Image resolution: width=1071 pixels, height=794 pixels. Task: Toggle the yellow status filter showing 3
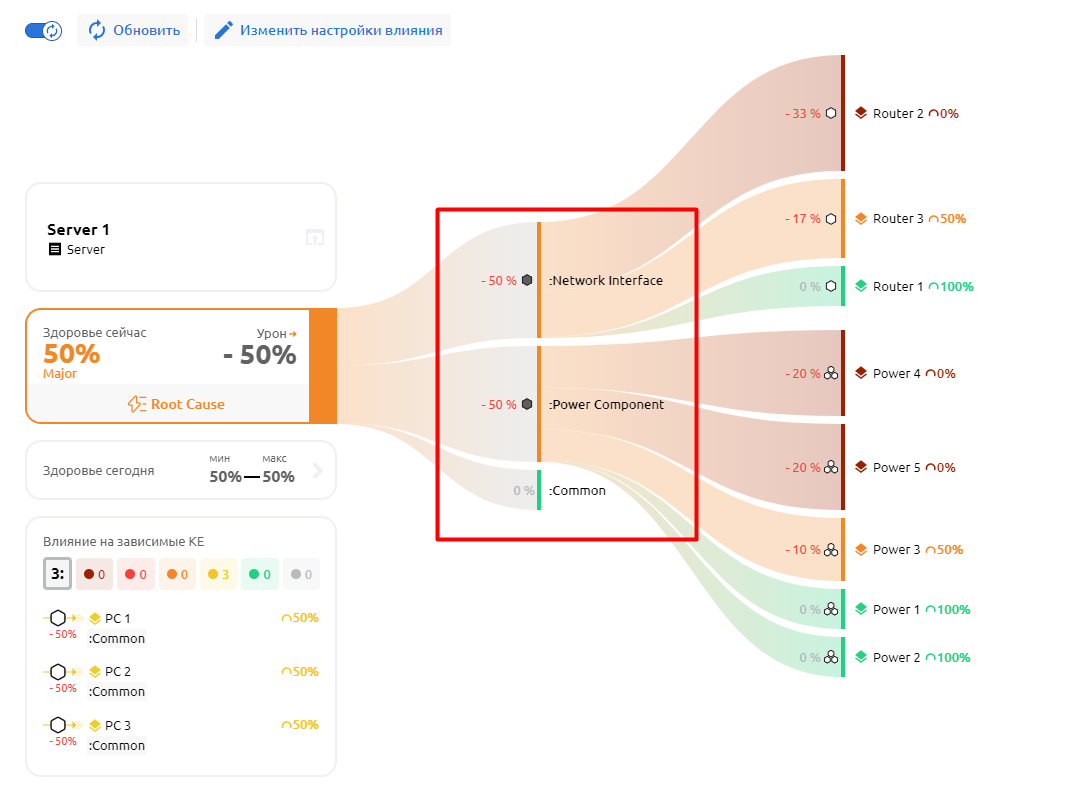[218, 574]
